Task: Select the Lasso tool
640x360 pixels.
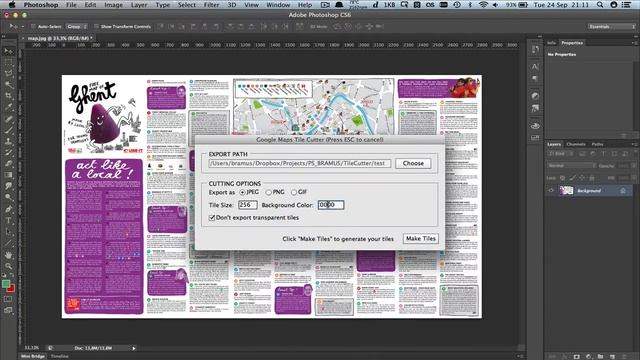Action: [9, 74]
